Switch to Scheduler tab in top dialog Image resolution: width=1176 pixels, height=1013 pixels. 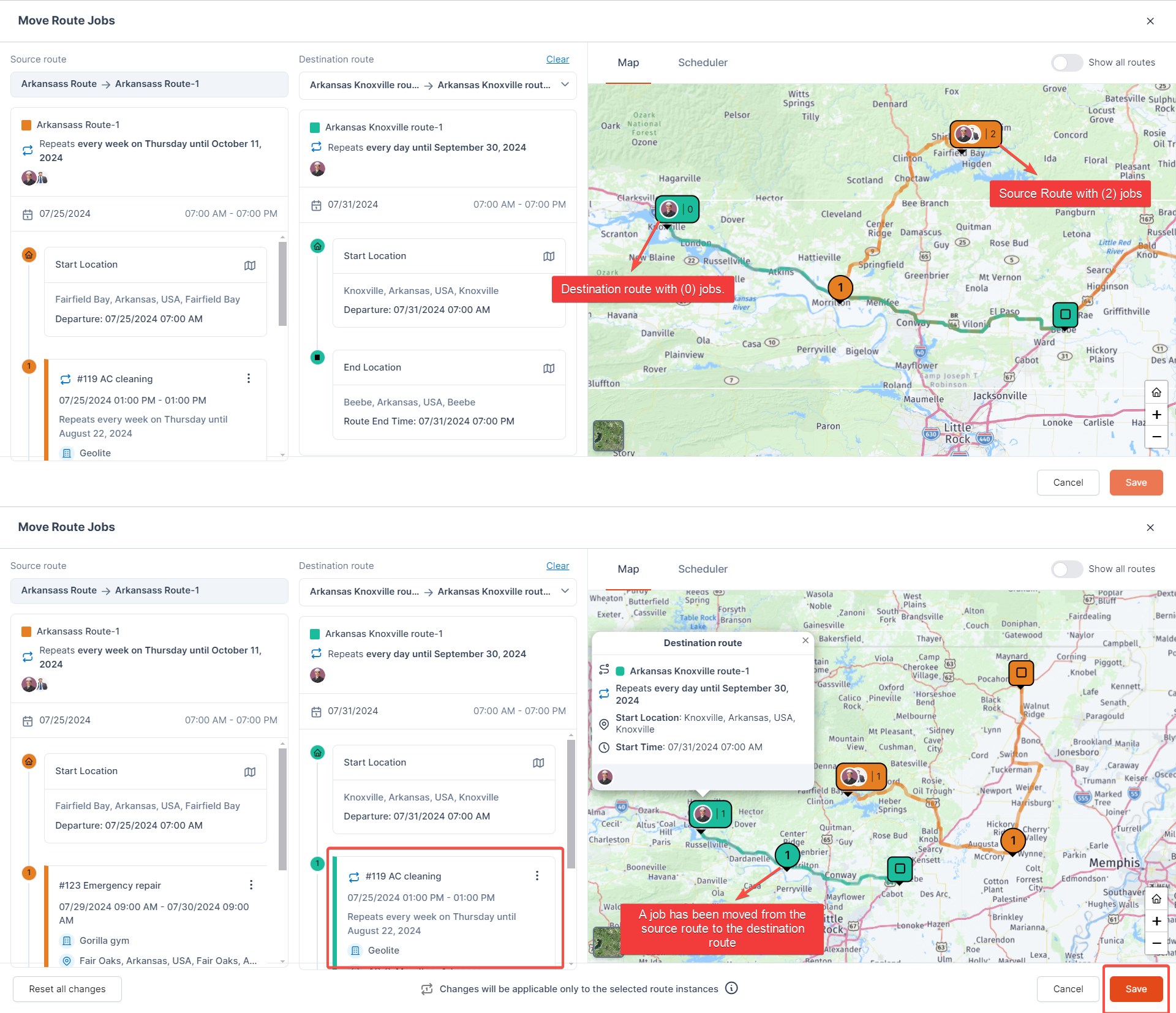click(703, 62)
